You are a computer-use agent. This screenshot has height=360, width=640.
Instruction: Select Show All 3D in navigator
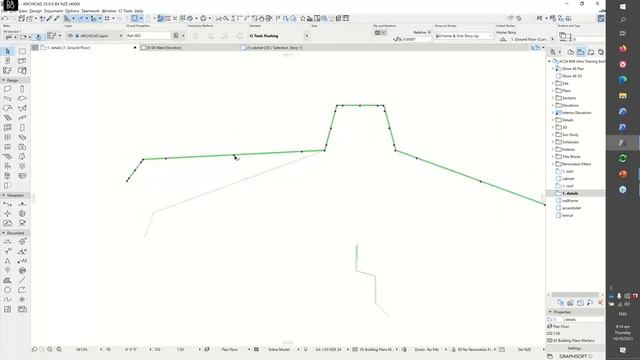(572, 76)
